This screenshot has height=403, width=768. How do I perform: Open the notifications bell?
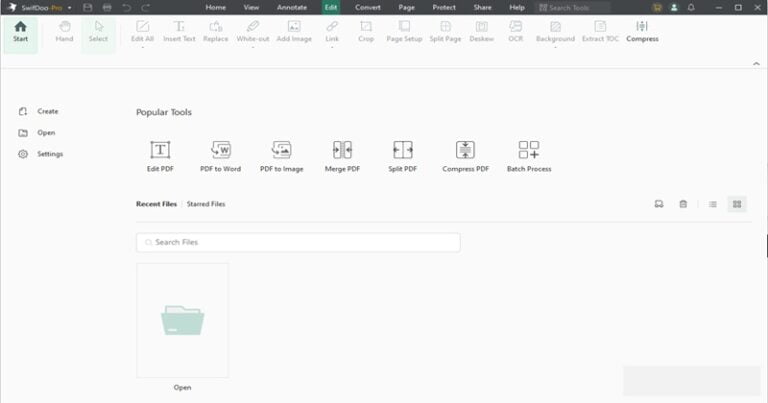click(691, 7)
